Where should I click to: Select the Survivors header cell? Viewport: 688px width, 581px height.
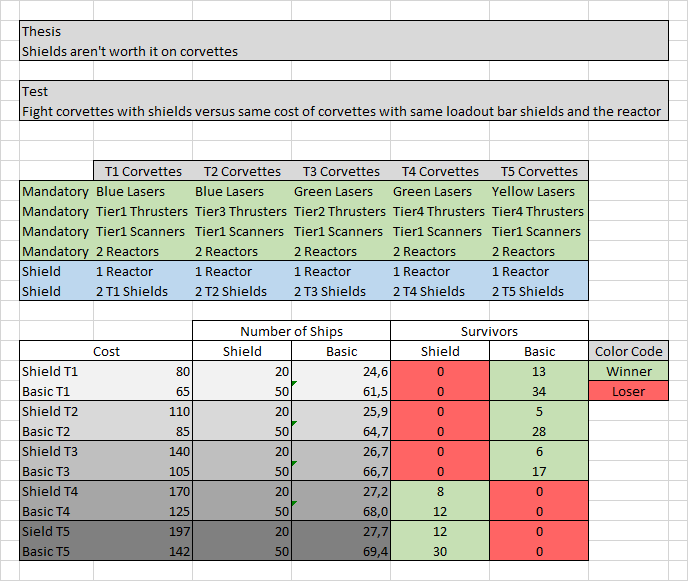click(x=489, y=331)
